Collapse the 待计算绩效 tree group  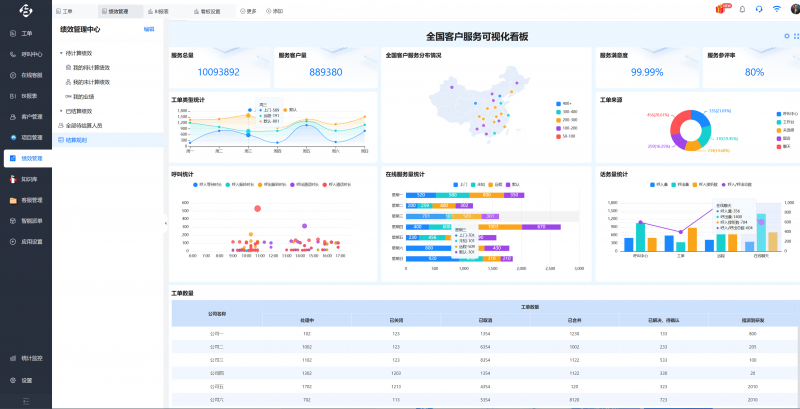[x=61, y=53]
